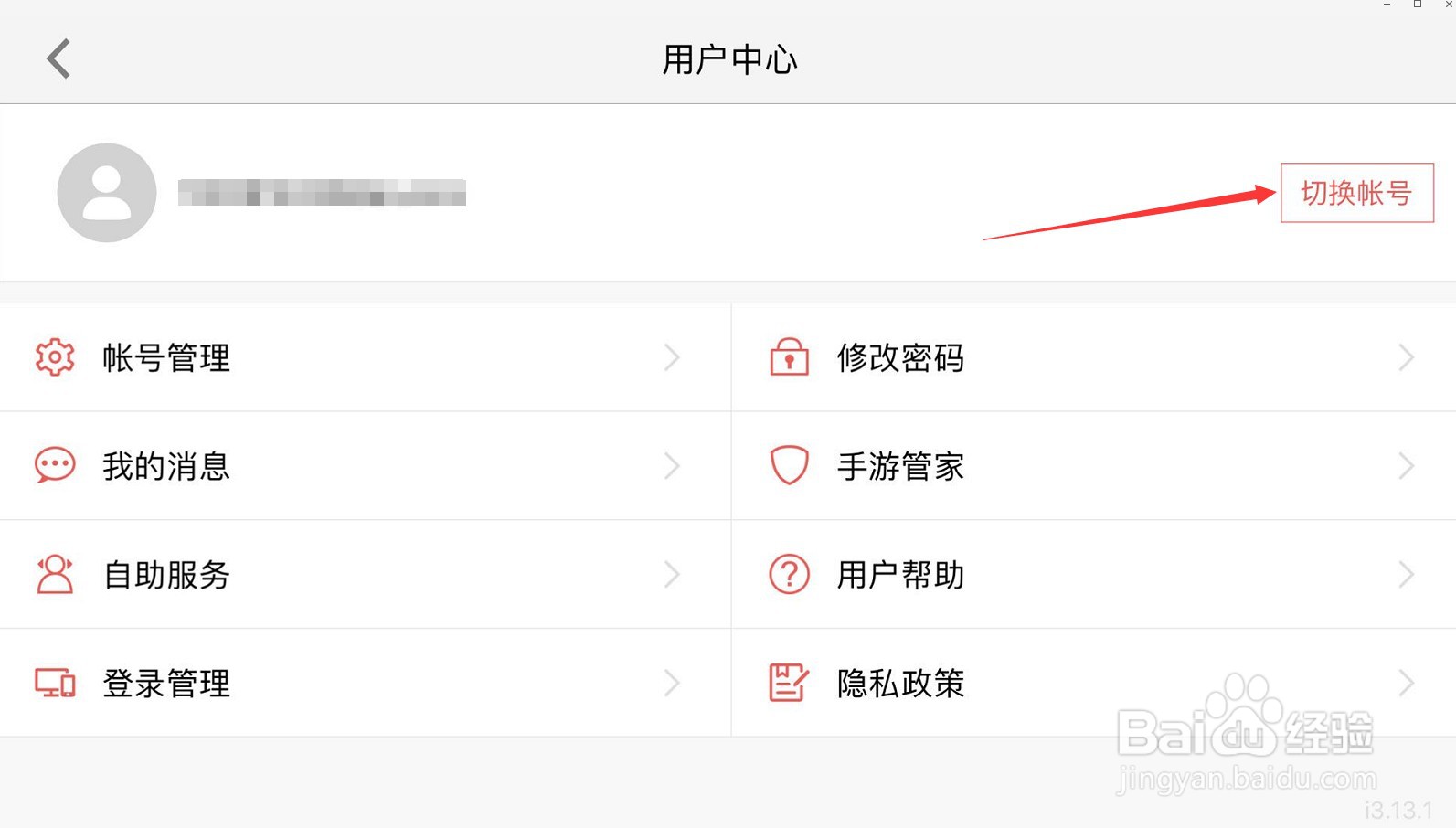Click the document icon for 隐私政策
1456x828 pixels.
pyautogui.click(x=789, y=683)
